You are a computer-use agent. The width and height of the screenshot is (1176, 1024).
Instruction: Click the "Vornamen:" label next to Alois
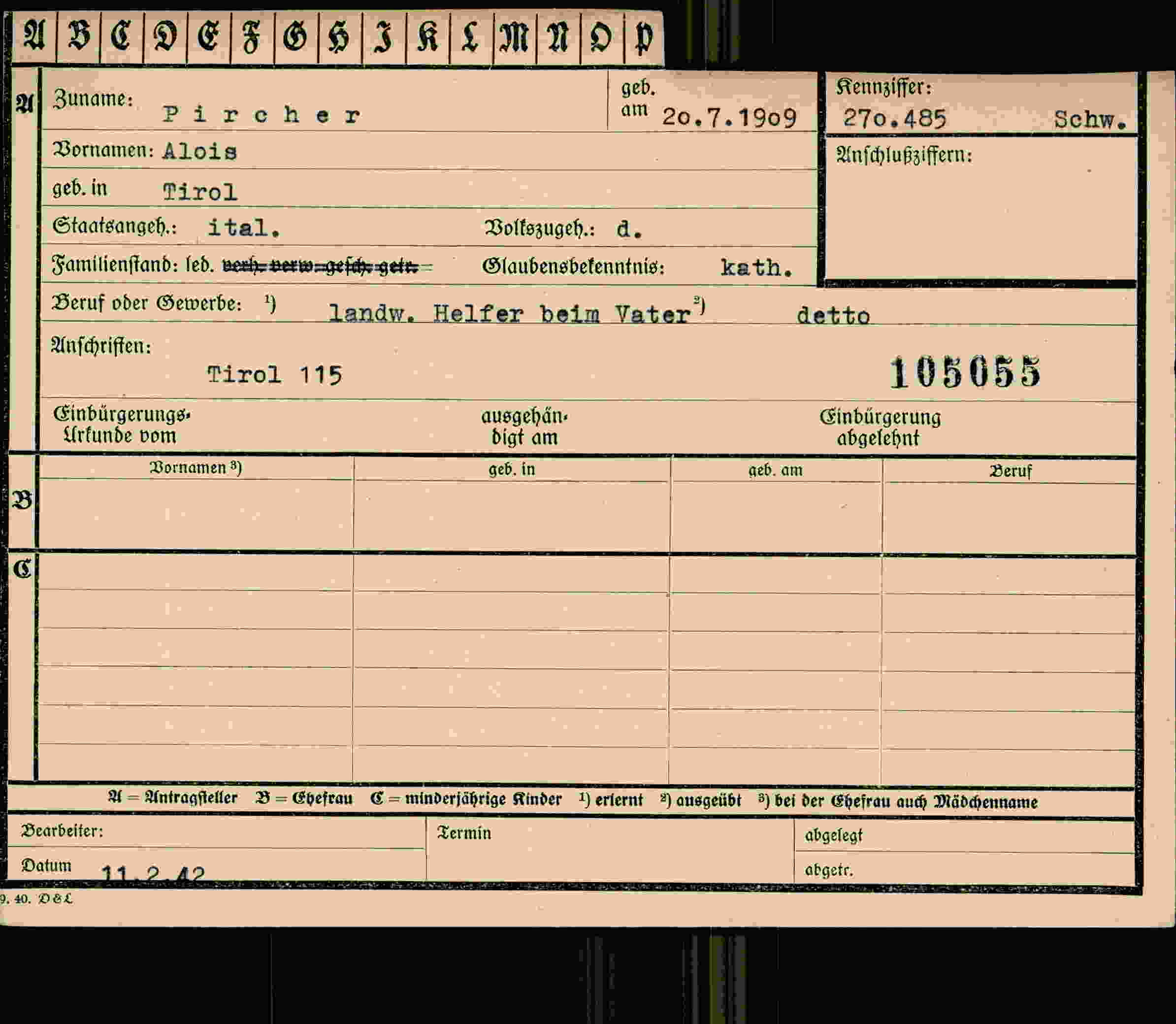coord(103,150)
